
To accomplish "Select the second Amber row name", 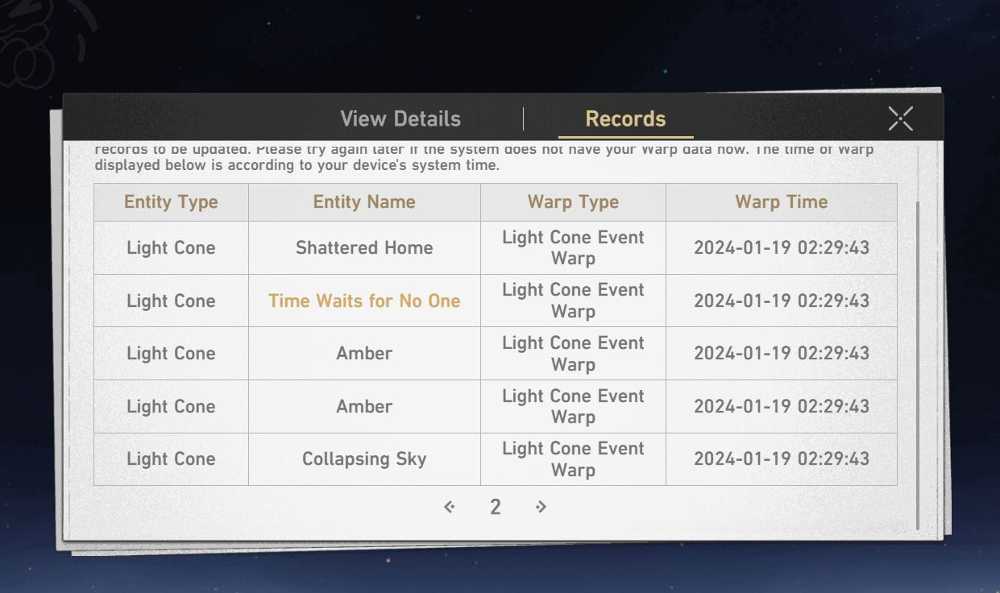I will (x=364, y=406).
